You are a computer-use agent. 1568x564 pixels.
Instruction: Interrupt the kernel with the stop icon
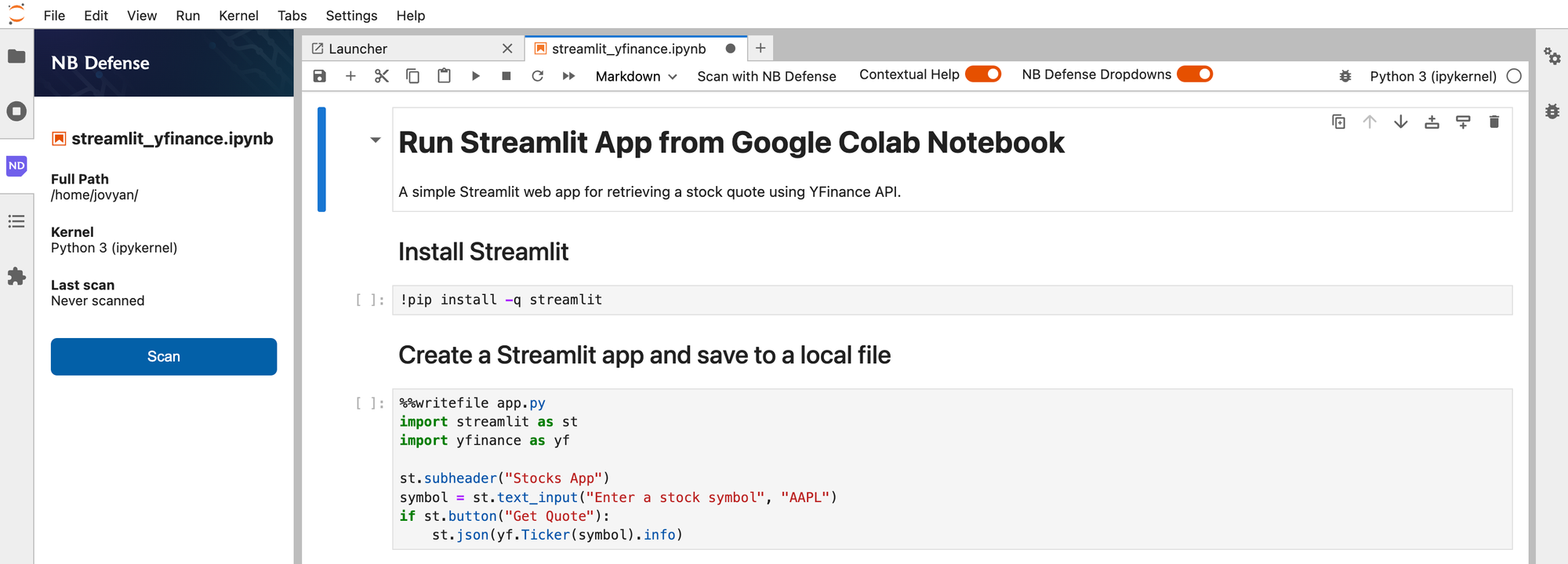tap(506, 76)
